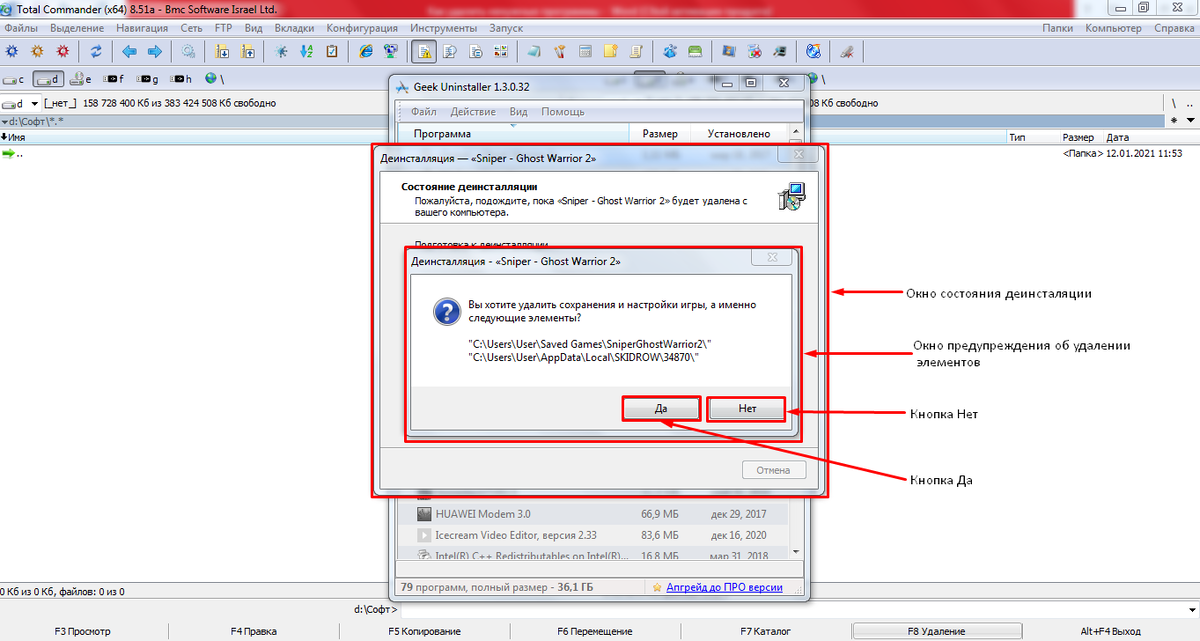Click the right panel root directory button
Screen dimensions: 1200x641
[1174, 103]
